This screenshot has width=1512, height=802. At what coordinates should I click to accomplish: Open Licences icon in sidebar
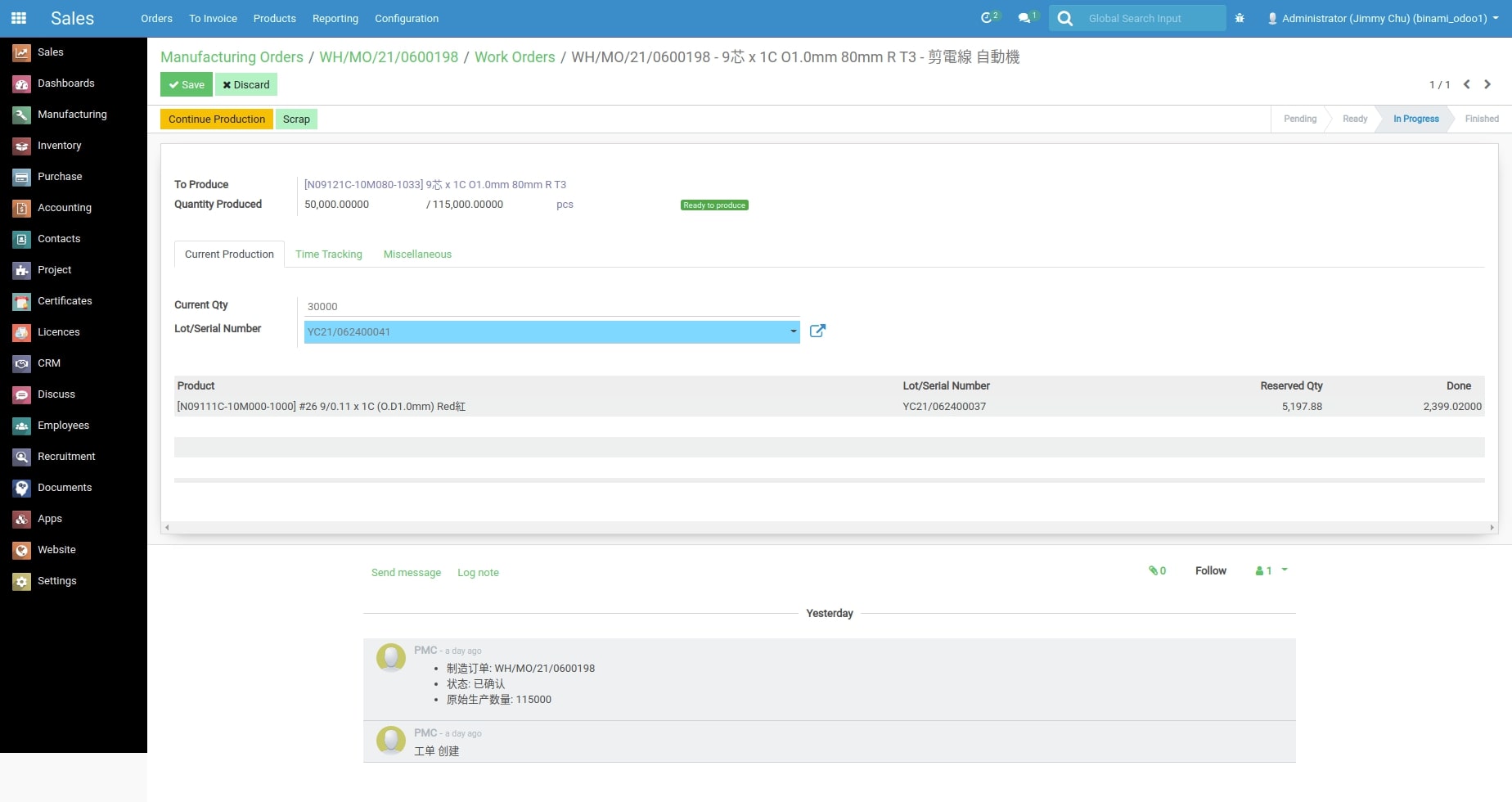pos(22,332)
